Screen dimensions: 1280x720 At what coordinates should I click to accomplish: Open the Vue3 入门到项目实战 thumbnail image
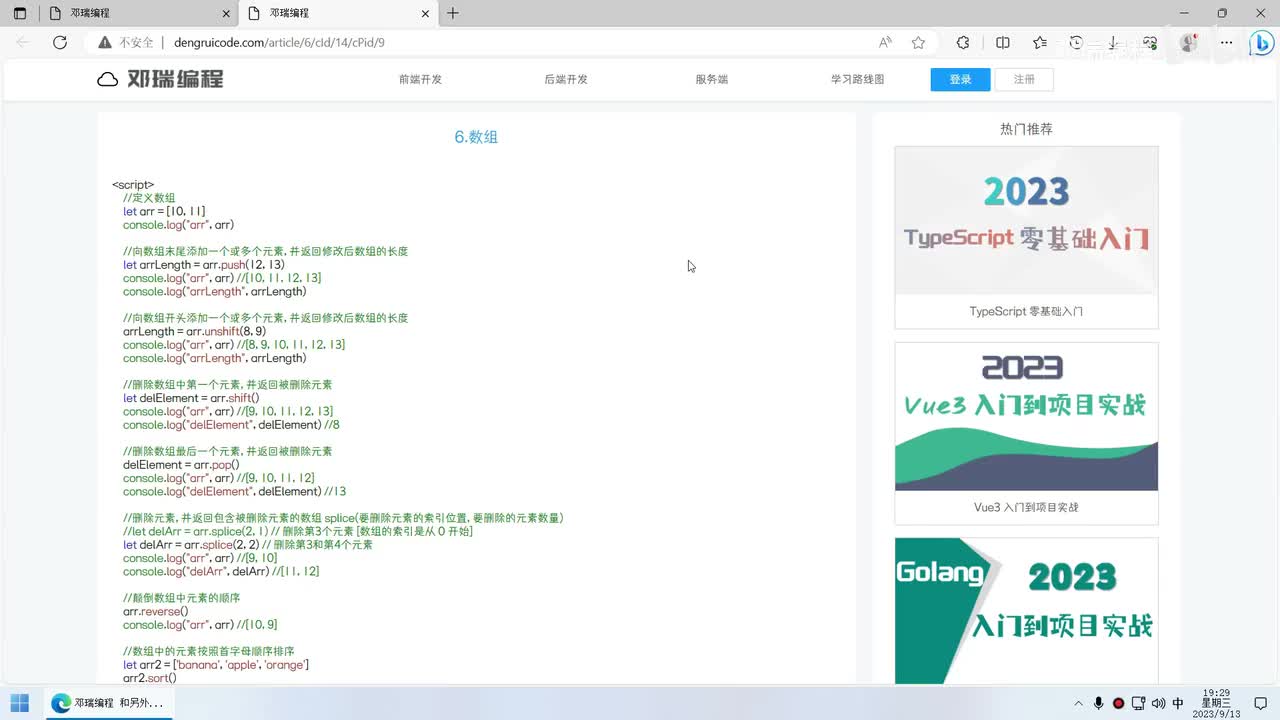tap(1026, 416)
